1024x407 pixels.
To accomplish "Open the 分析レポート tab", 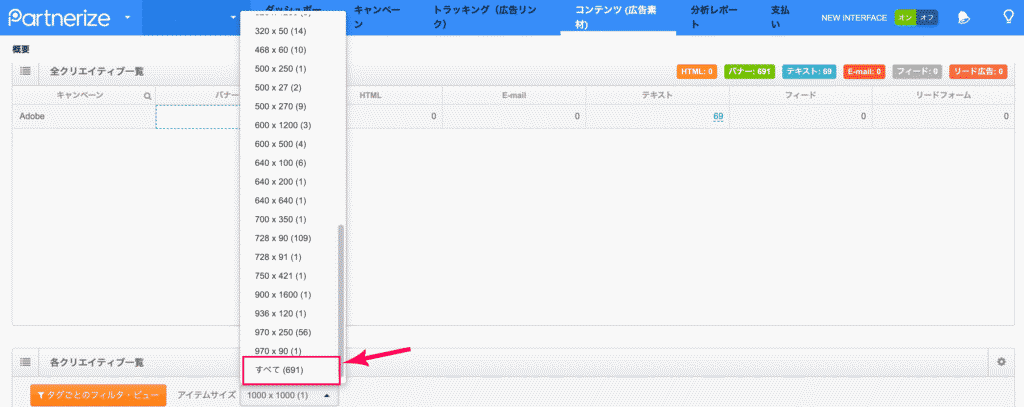I will coord(716,17).
